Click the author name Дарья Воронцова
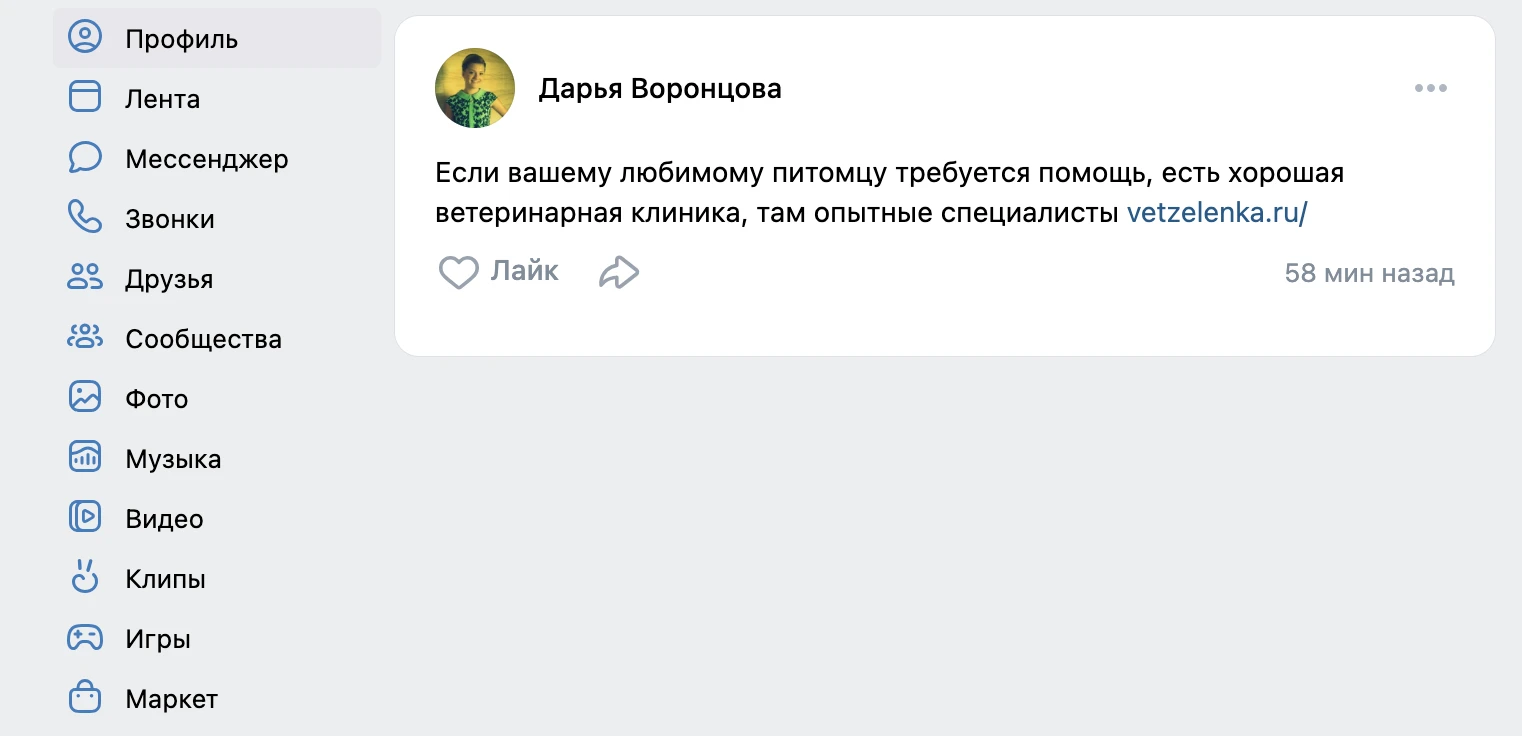Screen dimensions: 1522x736 click(660, 89)
